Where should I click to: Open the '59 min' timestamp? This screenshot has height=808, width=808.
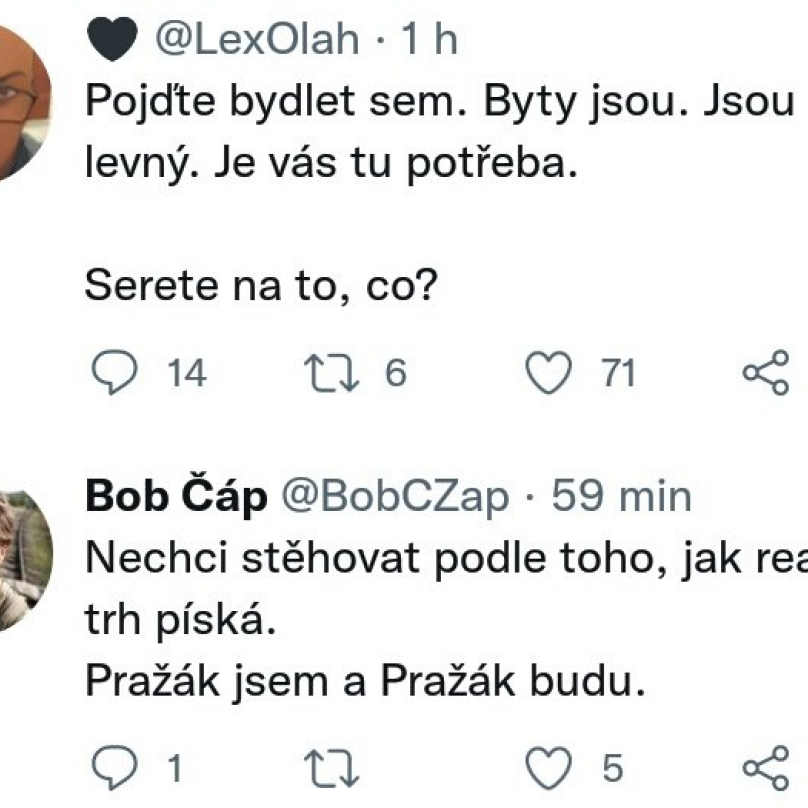[621, 495]
